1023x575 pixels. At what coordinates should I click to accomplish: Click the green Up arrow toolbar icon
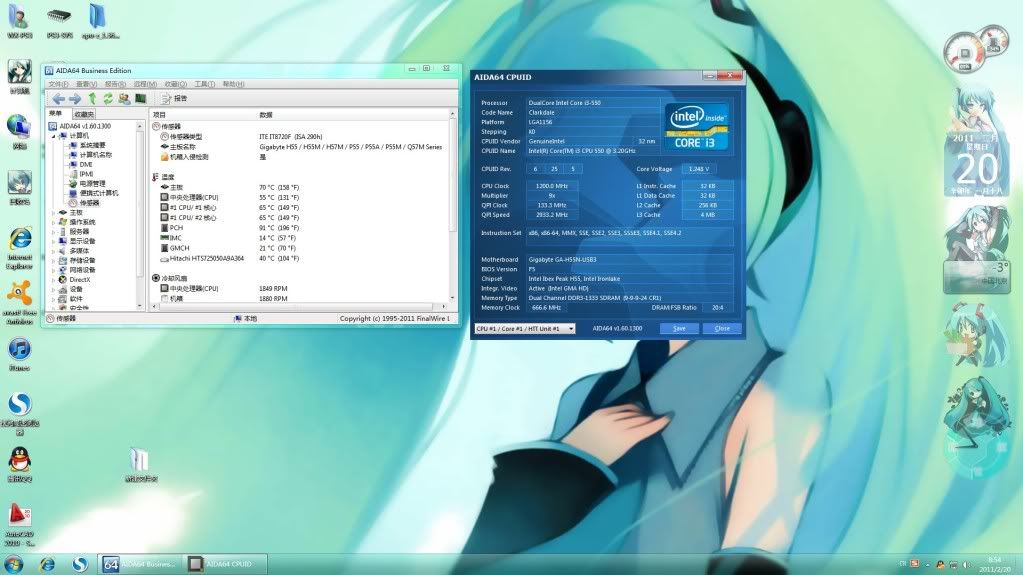pyautogui.click(x=92, y=99)
